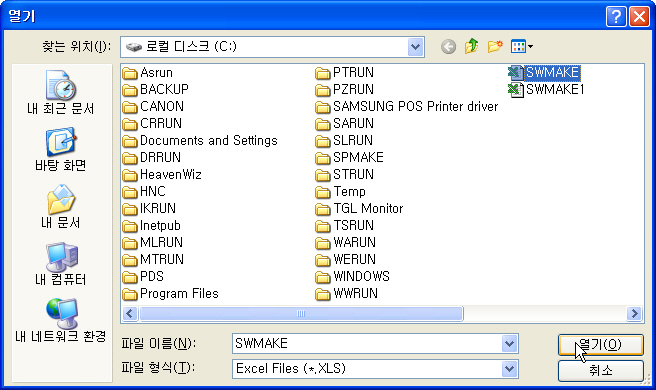Viewport: 656px width, 390px height.
Task: Expand the file type Excel Files dropdown
Action: tap(509, 369)
